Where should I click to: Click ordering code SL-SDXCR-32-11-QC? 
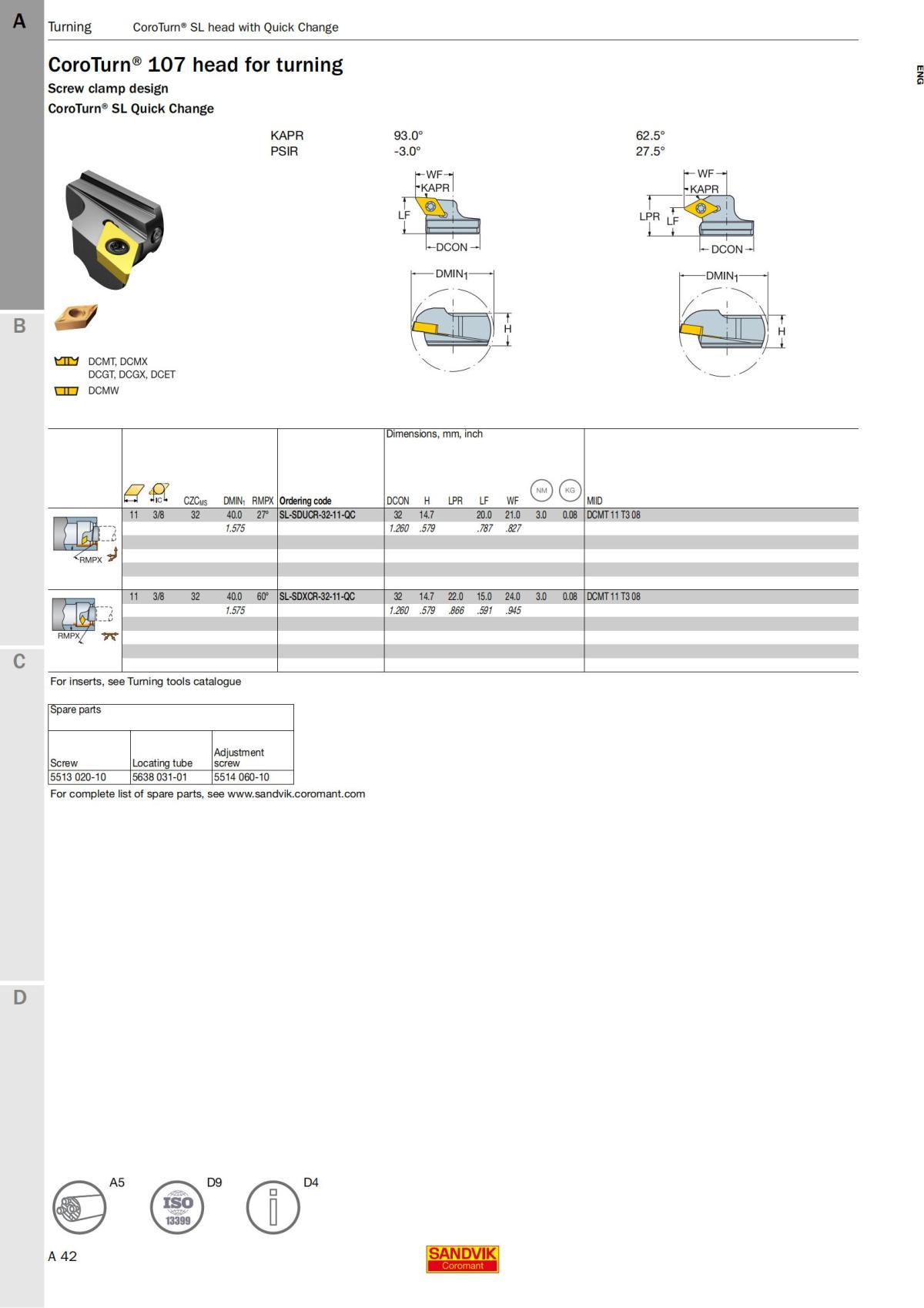point(317,596)
